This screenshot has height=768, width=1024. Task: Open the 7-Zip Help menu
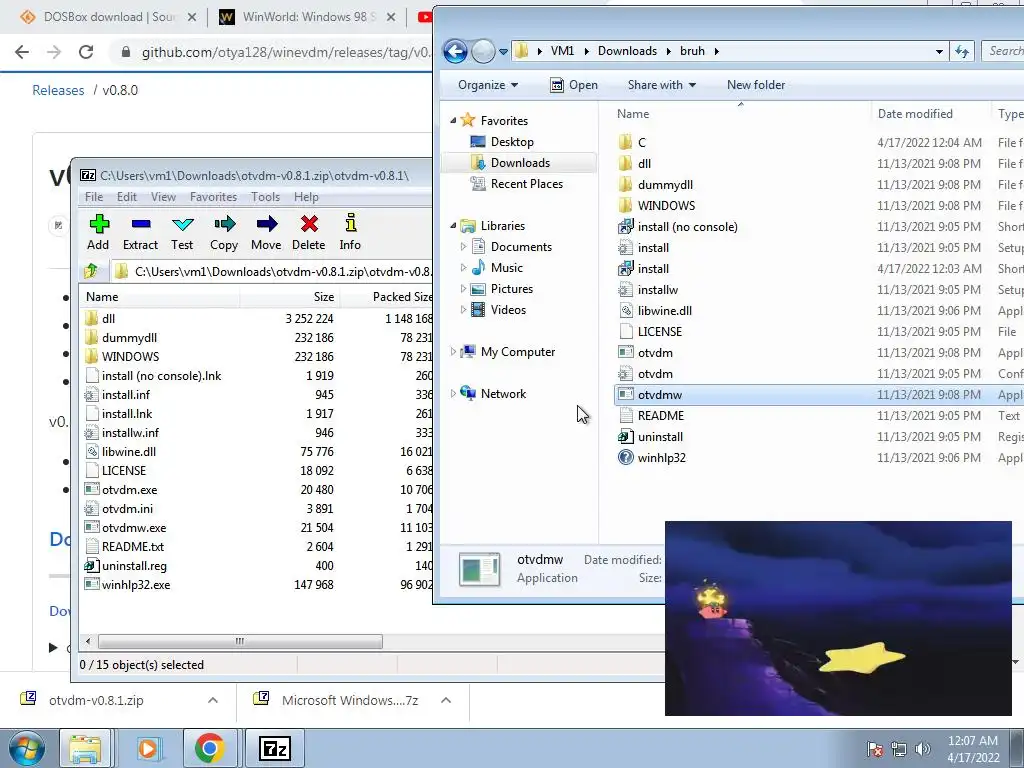306,197
